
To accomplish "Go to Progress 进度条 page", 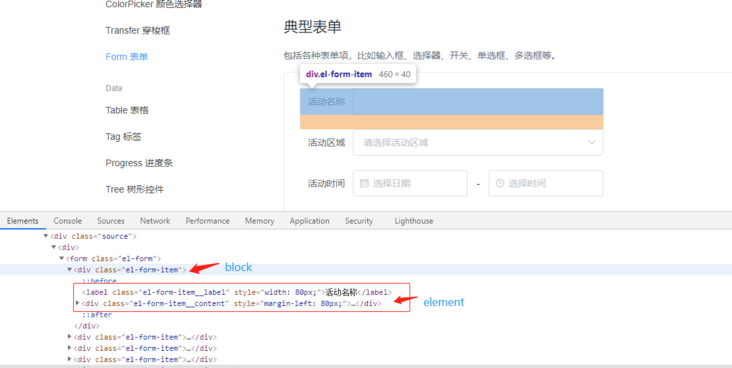I will coord(139,163).
